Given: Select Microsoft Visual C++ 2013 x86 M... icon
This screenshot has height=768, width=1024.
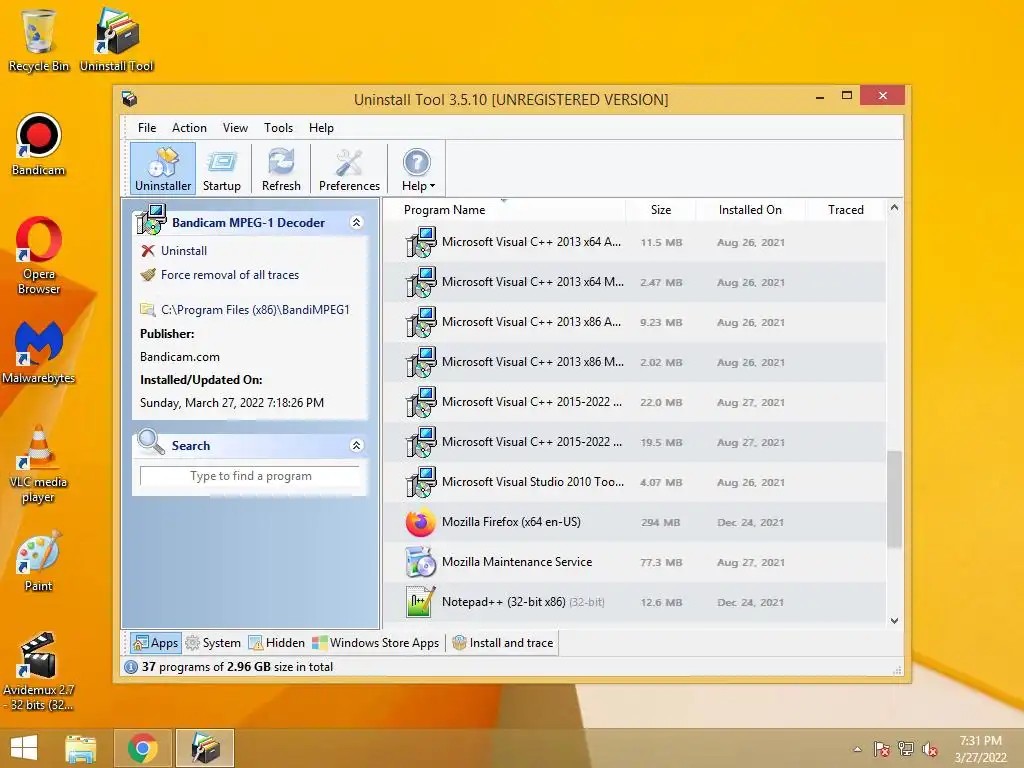Looking at the screenshot, I should [421, 362].
